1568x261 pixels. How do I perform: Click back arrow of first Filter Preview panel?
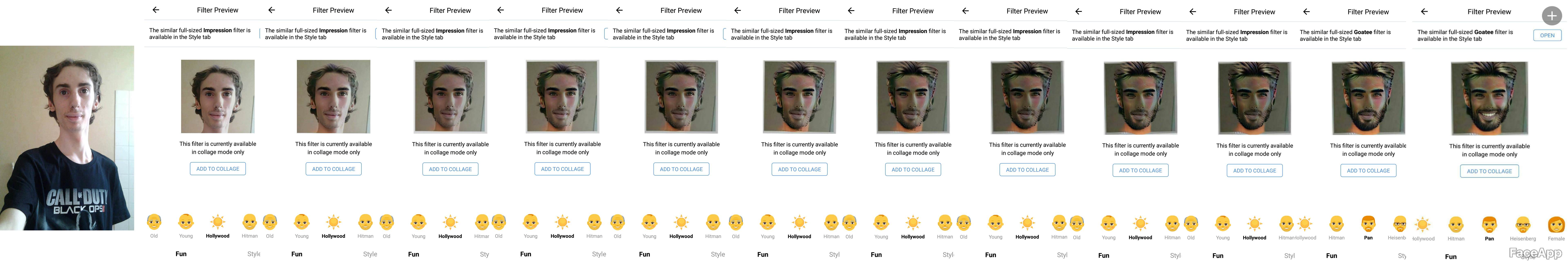click(156, 10)
